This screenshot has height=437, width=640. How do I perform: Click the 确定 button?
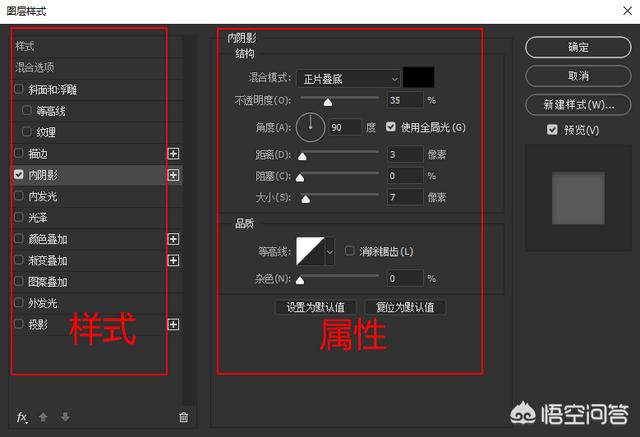pos(578,47)
